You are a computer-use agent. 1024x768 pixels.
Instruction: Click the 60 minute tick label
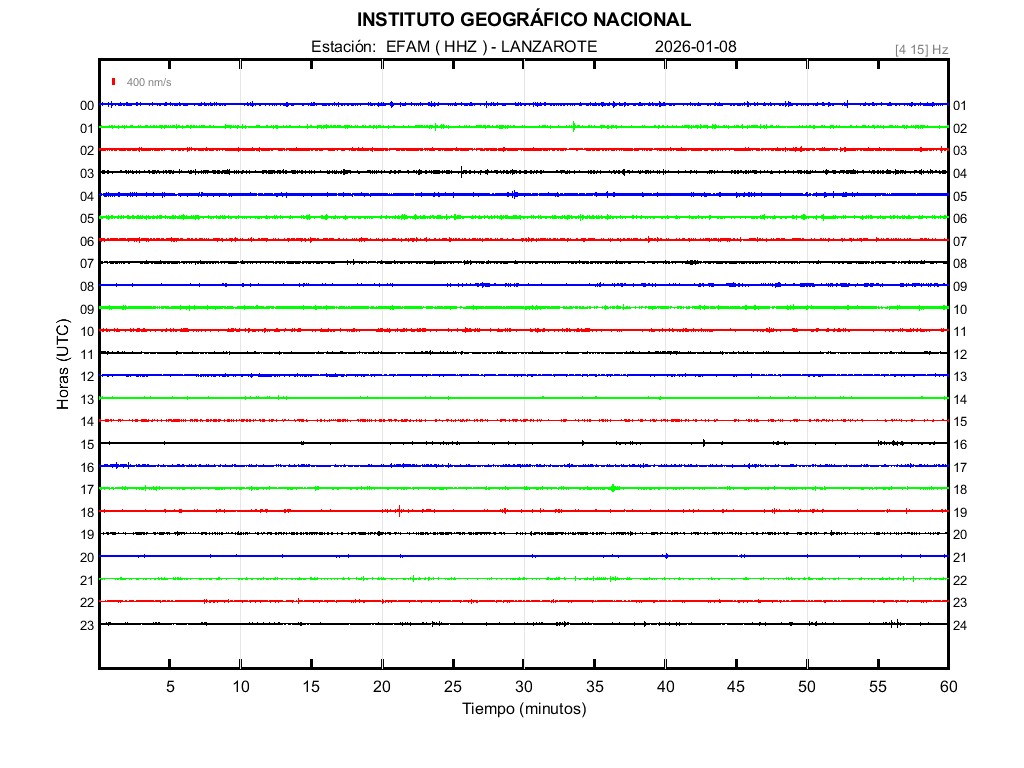coord(948,687)
